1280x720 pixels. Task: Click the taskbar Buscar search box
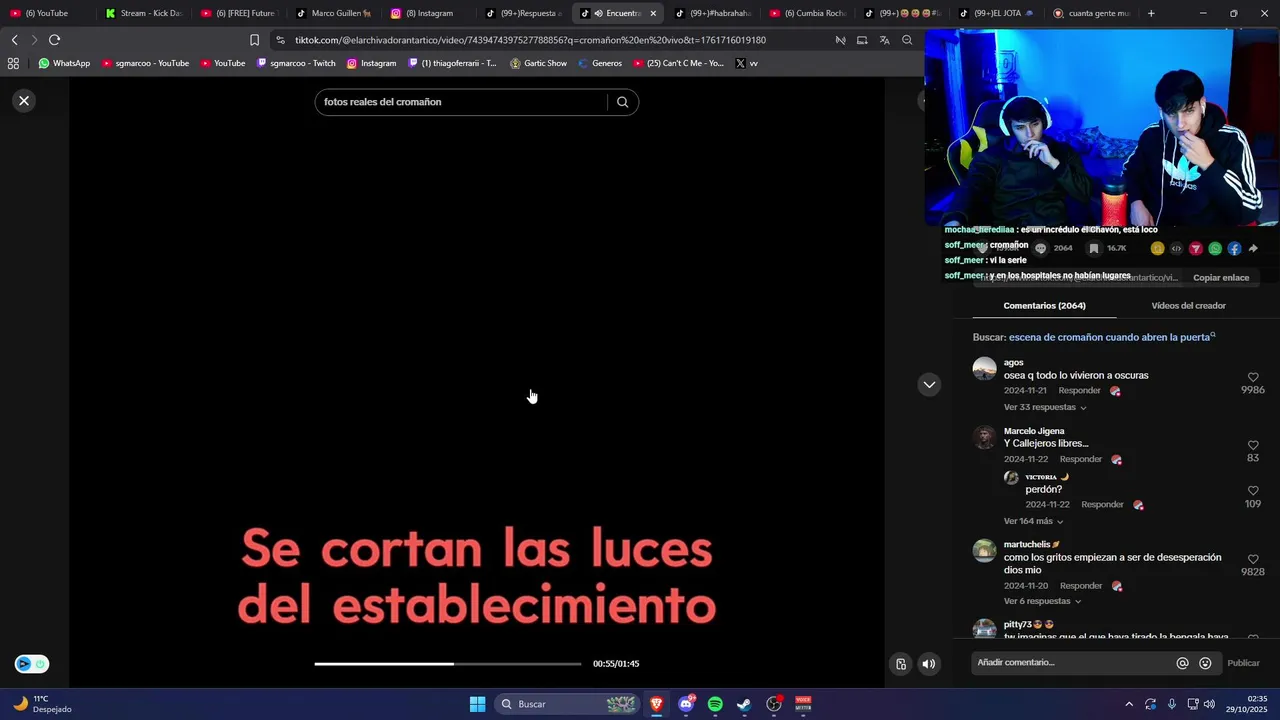tap(567, 704)
